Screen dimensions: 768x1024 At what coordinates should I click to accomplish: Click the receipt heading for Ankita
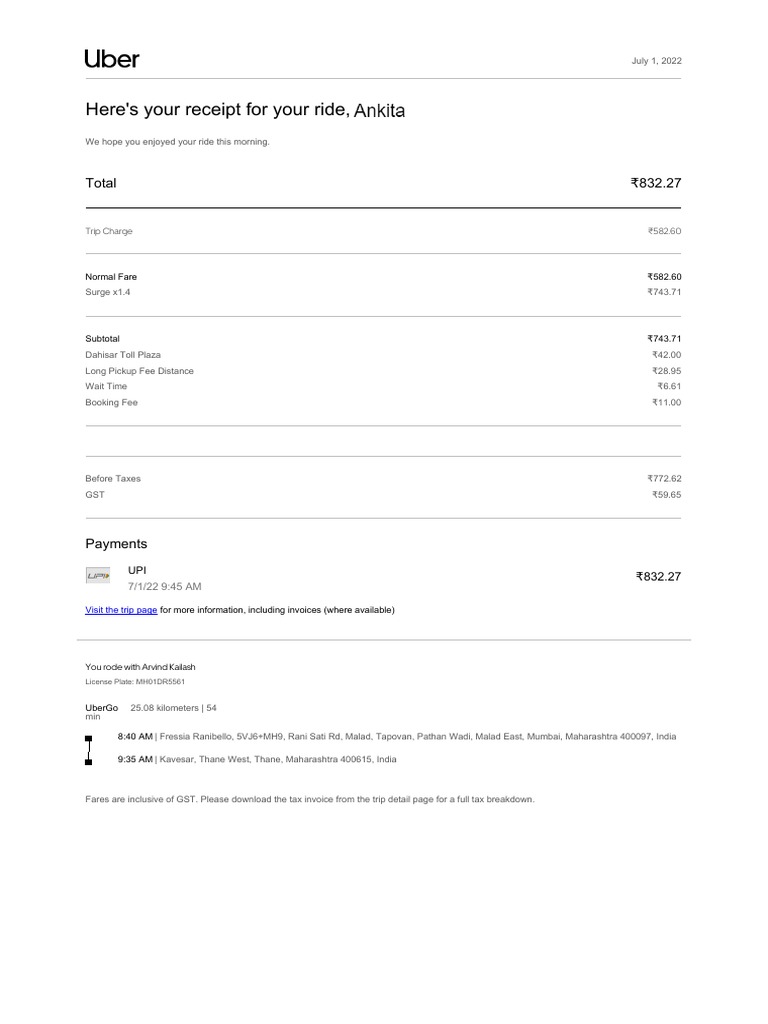point(245,109)
